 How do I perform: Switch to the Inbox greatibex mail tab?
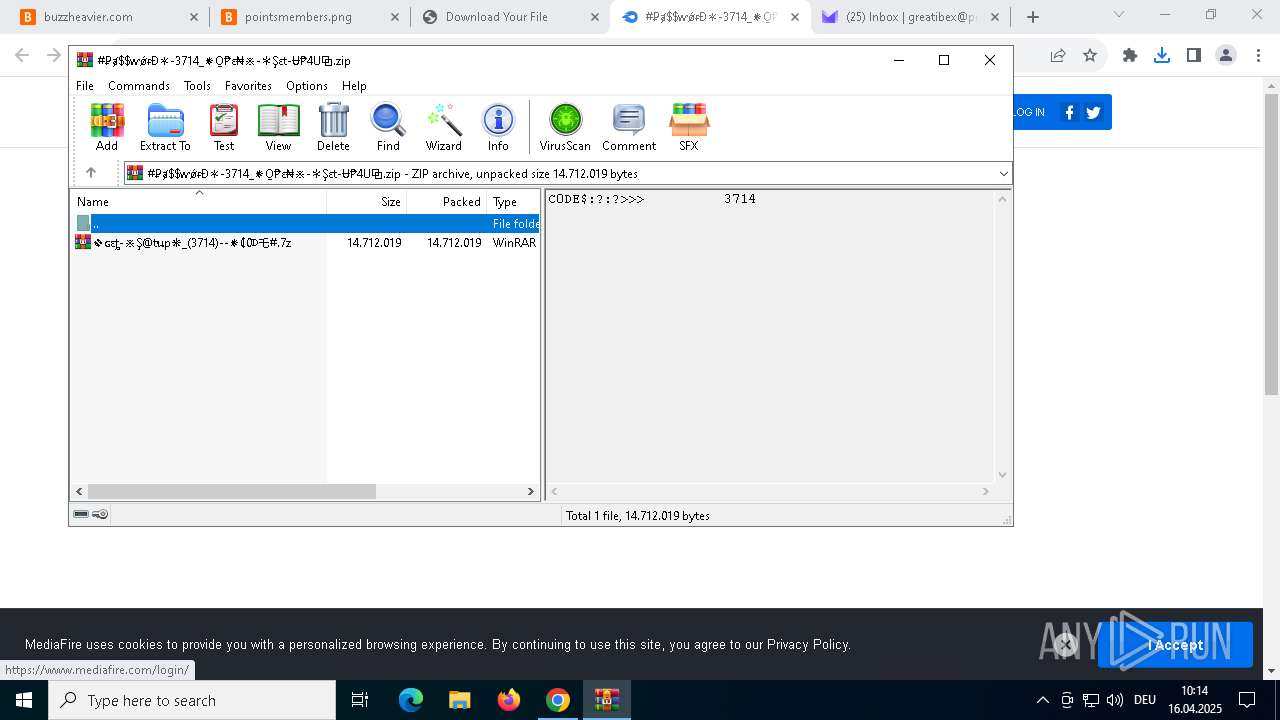click(911, 17)
